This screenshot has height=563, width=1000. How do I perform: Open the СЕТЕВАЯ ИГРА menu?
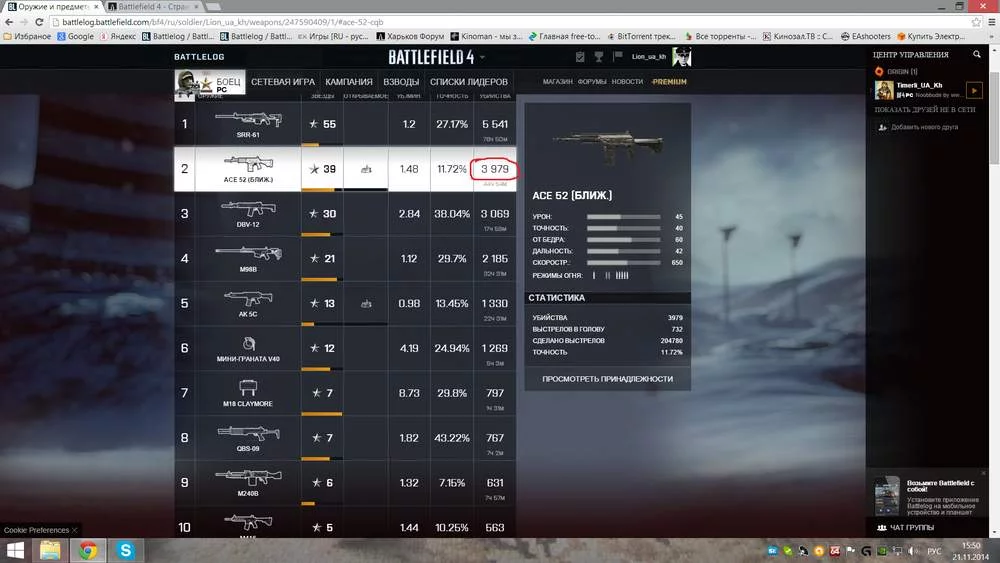(x=283, y=82)
